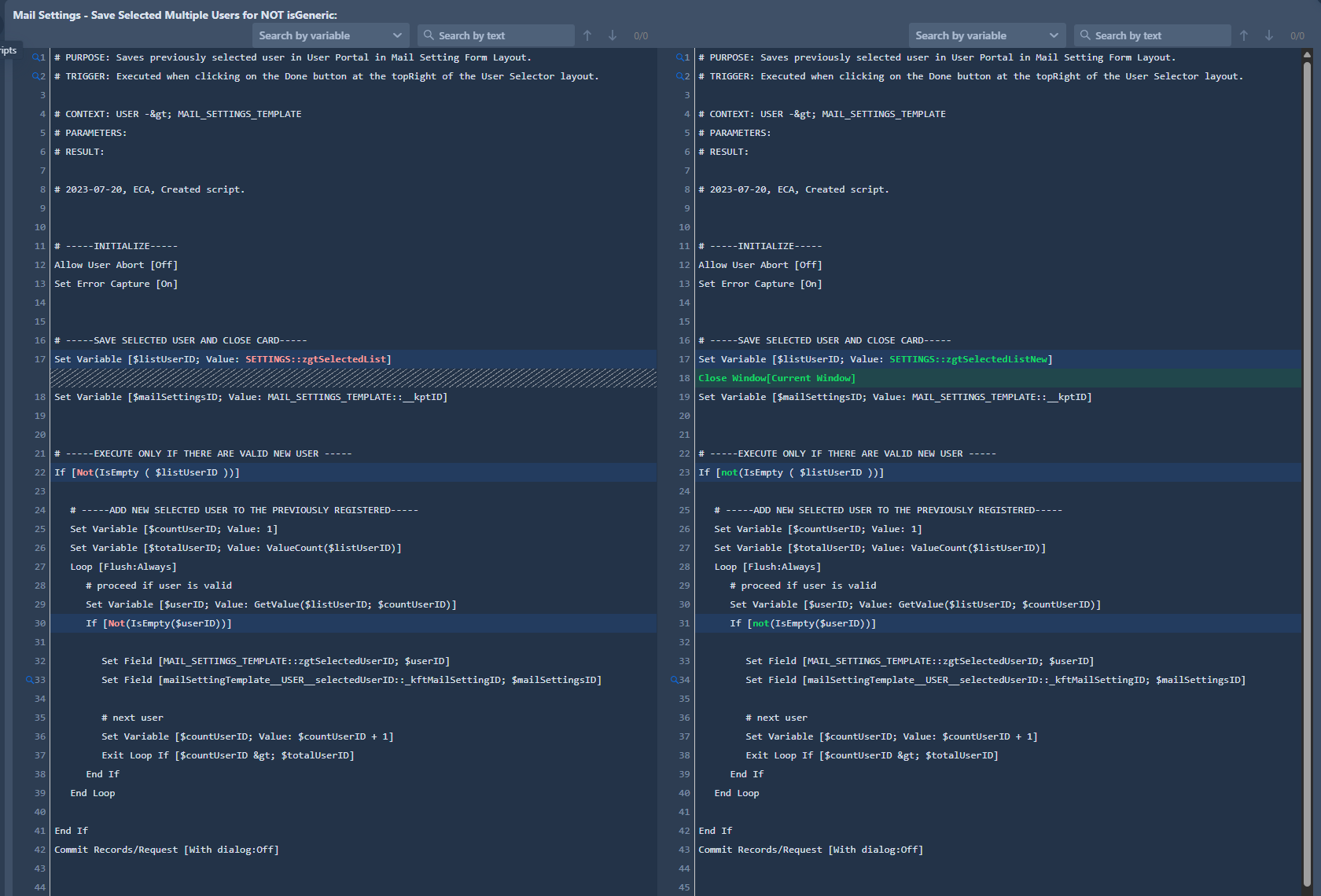Click the magnifier icon on right line 2
The width and height of the screenshot is (1321, 896).
point(679,76)
